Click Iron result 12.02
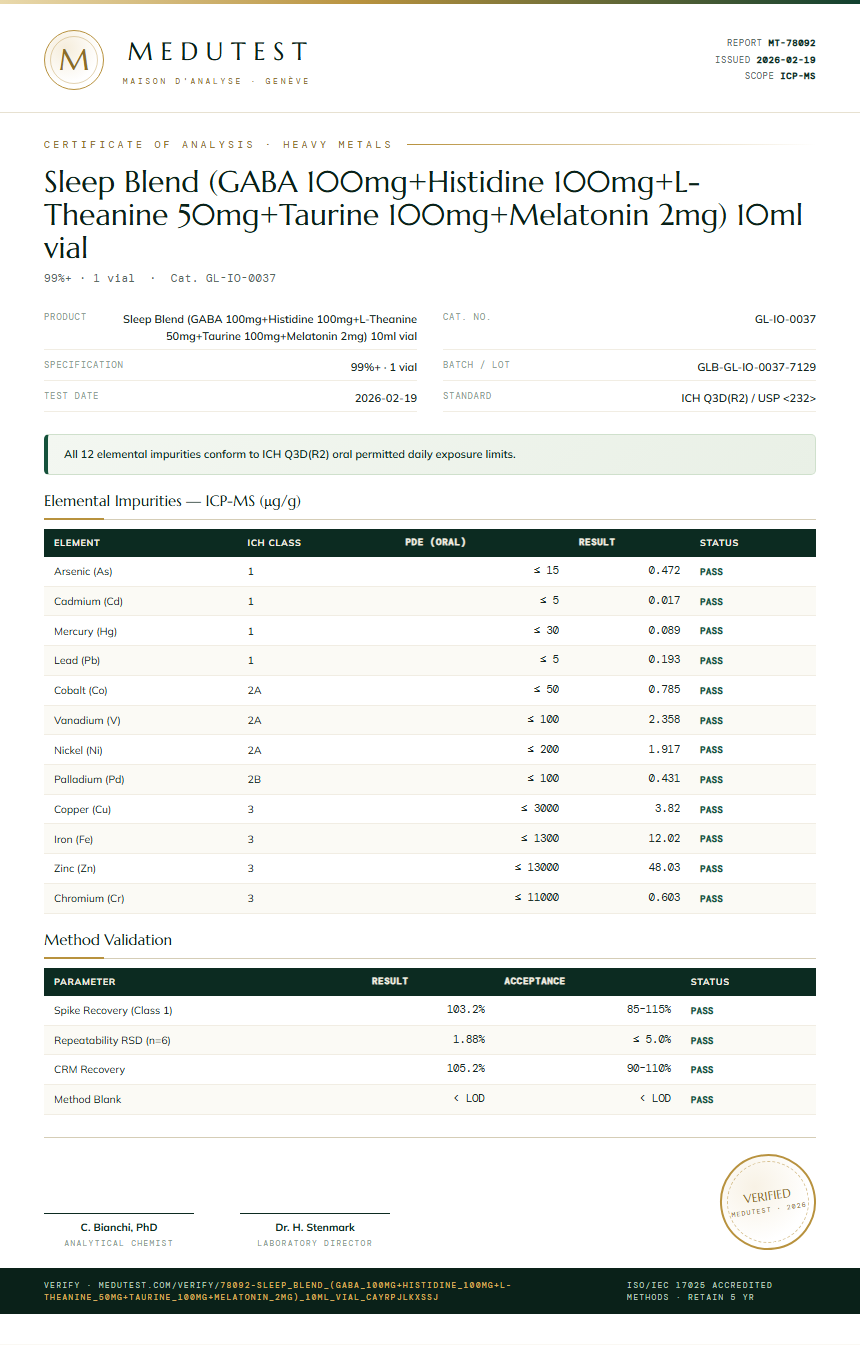Viewport: 860px width, 1345px height. pyautogui.click(x=664, y=839)
